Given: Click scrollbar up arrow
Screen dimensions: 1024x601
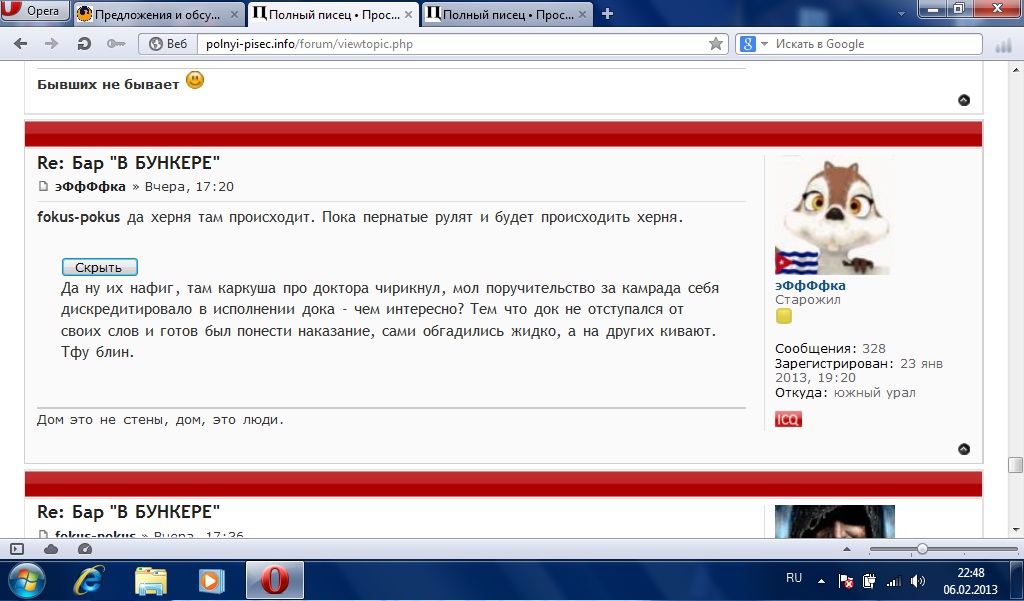Looking at the screenshot, I should [x=1016, y=70].
